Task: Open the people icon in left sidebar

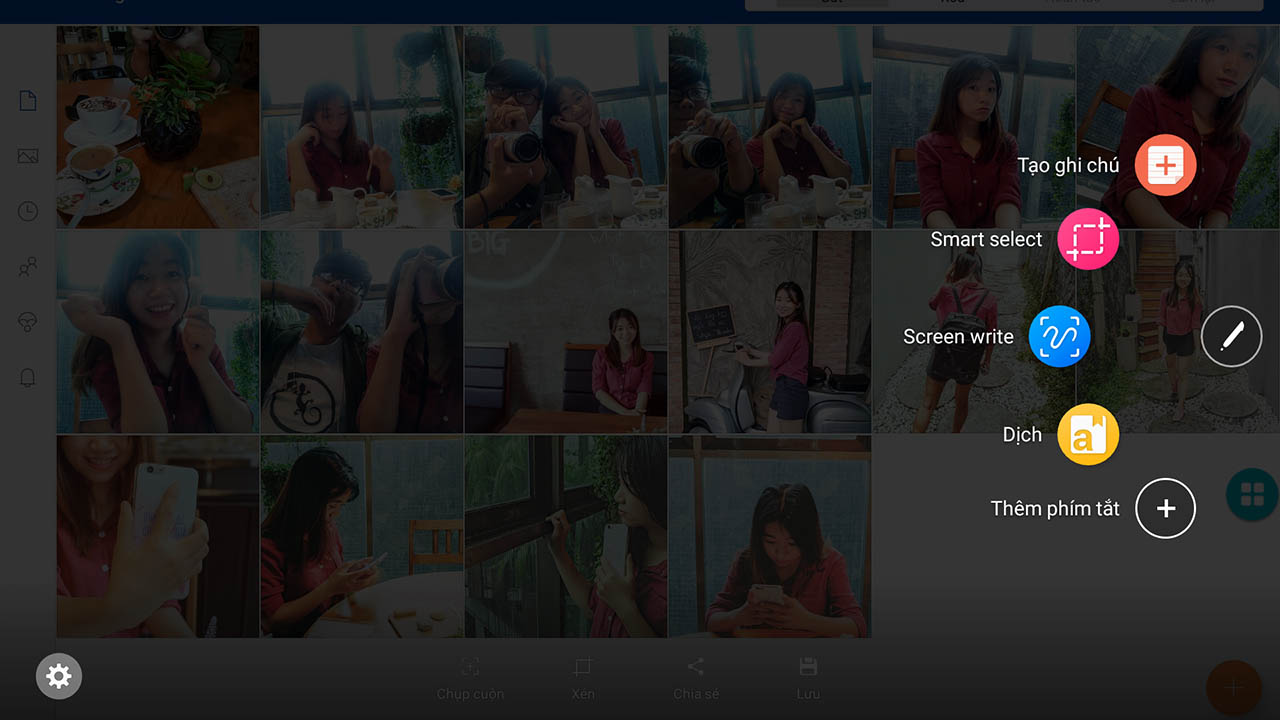Action: tap(28, 267)
